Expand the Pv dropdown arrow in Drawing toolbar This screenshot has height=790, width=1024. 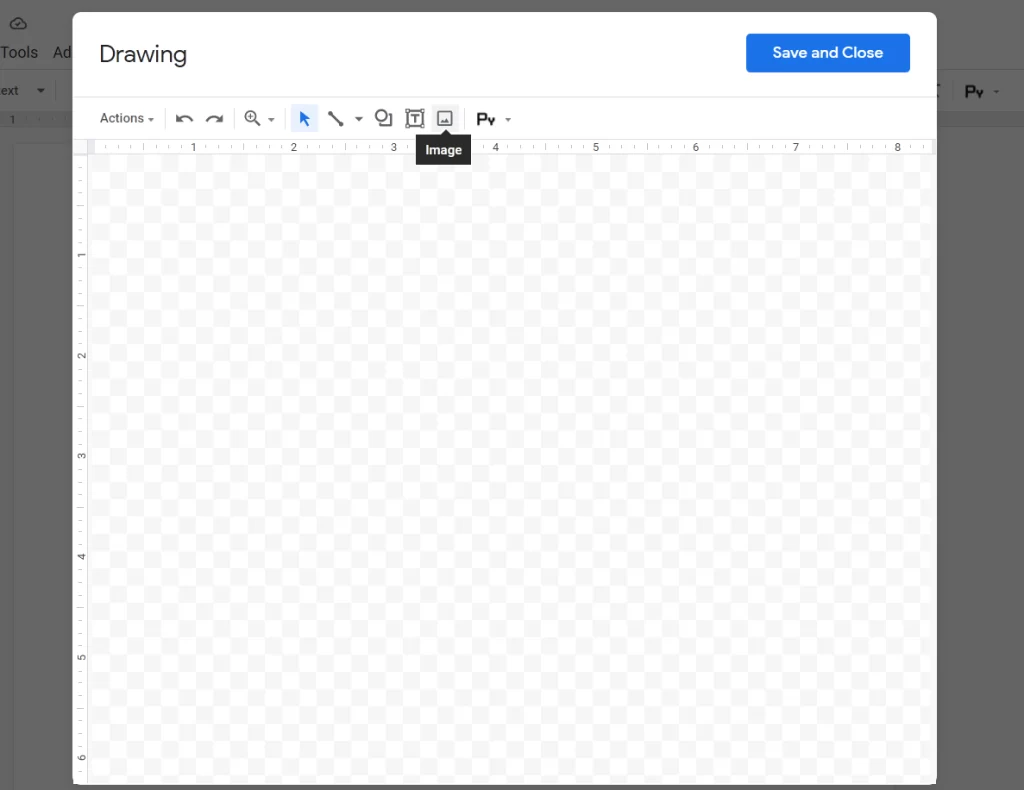click(508, 119)
